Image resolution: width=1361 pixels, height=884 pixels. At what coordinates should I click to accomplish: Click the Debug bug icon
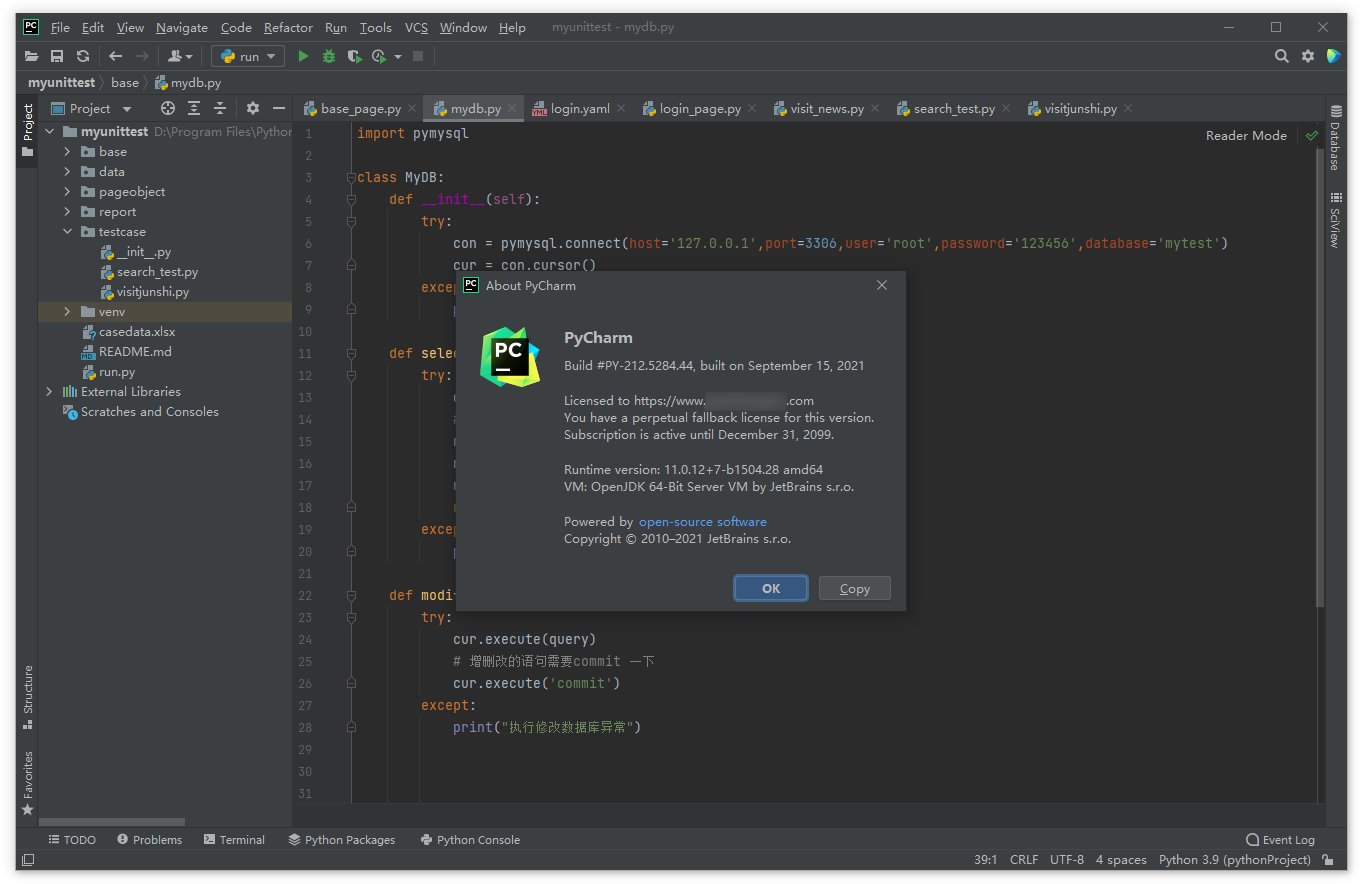coord(329,57)
